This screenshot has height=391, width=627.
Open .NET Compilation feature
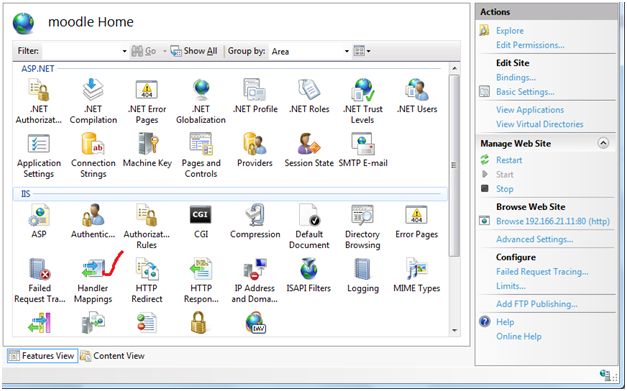(x=93, y=101)
